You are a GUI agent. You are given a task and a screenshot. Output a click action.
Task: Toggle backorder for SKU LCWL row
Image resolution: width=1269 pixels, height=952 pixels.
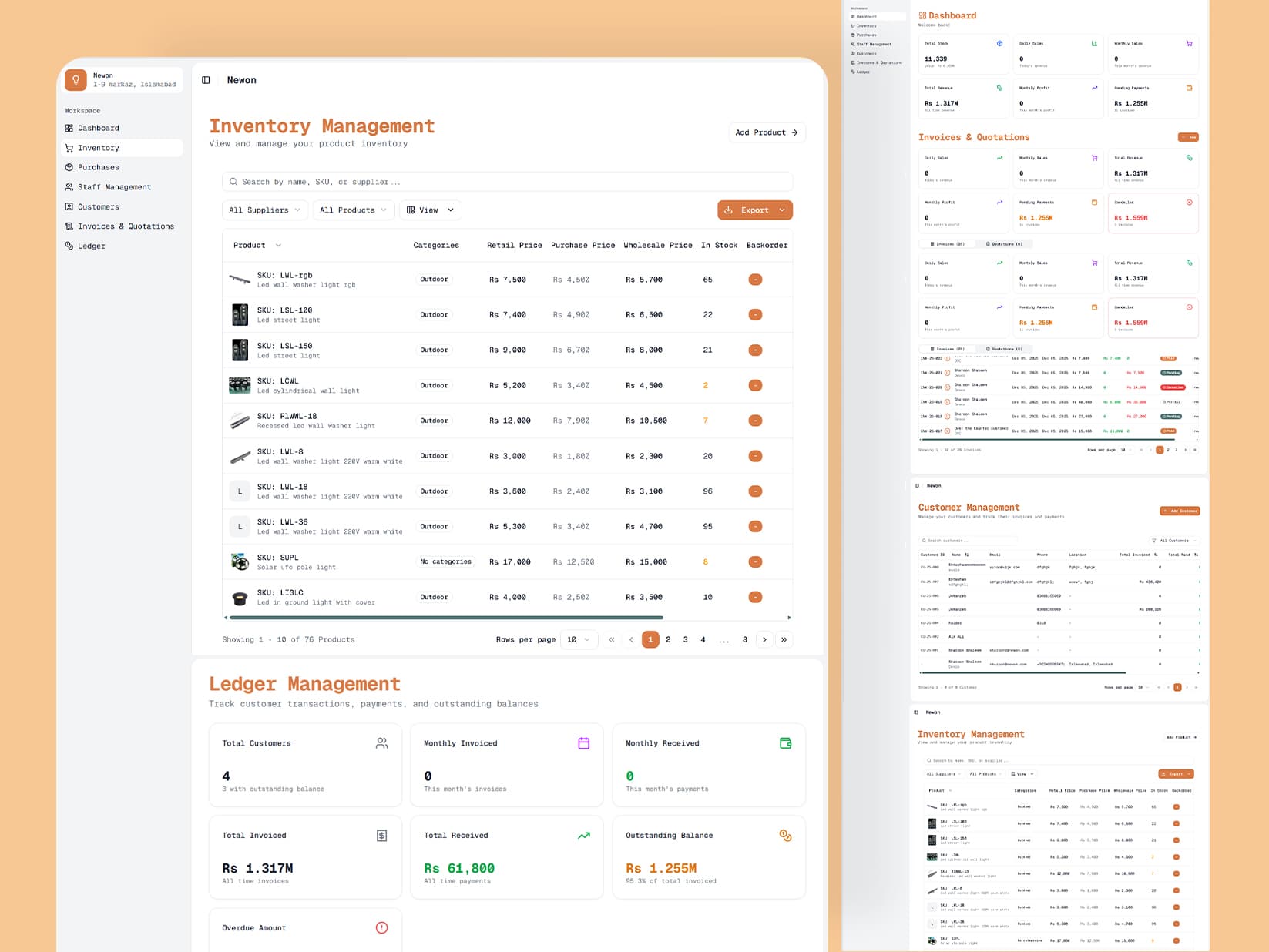(755, 385)
